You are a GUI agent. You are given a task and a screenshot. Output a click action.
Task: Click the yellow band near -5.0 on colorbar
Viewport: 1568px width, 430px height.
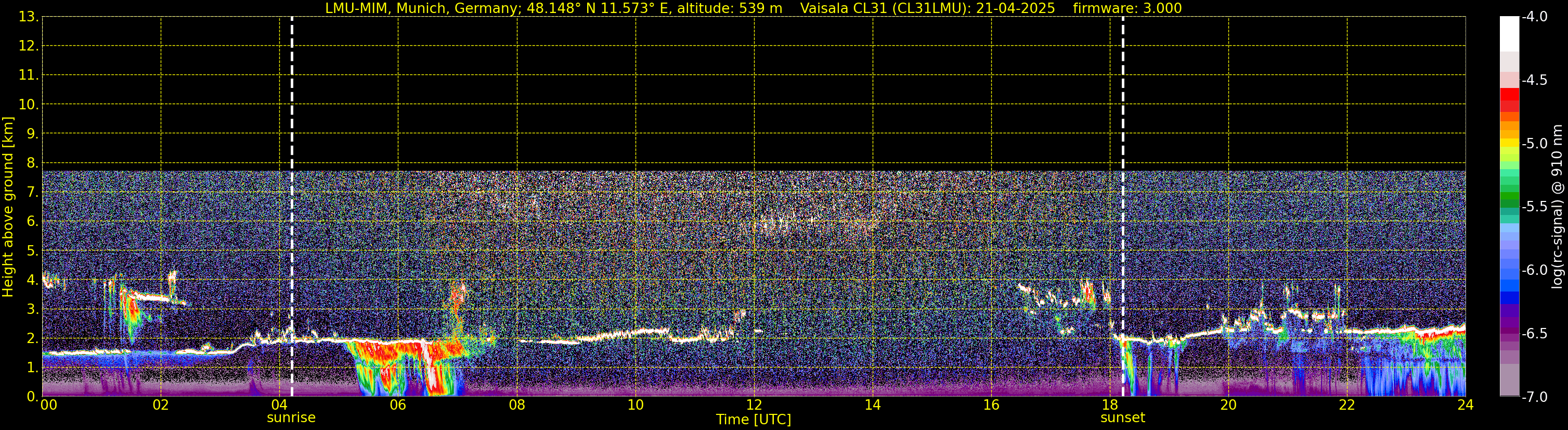pyautogui.click(x=1509, y=144)
